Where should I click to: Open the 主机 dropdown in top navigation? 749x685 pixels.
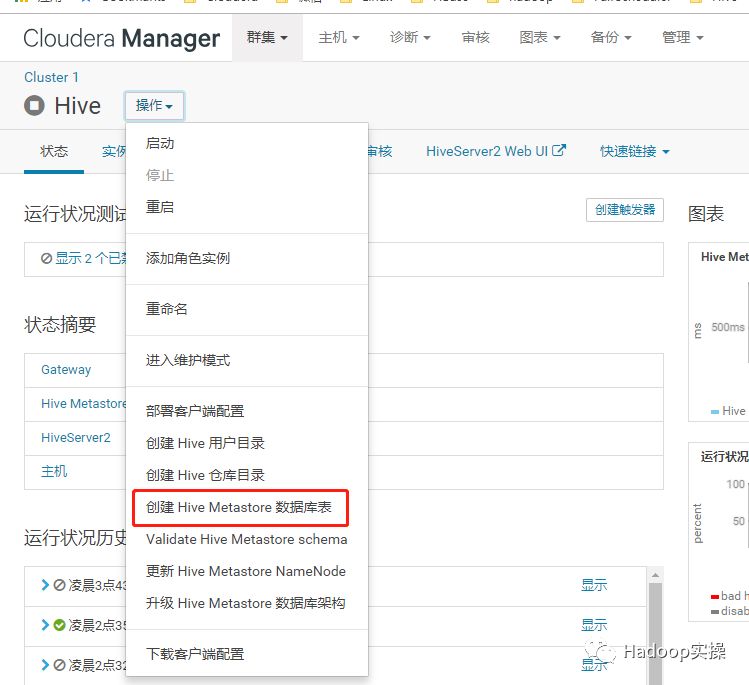[339, 37]
